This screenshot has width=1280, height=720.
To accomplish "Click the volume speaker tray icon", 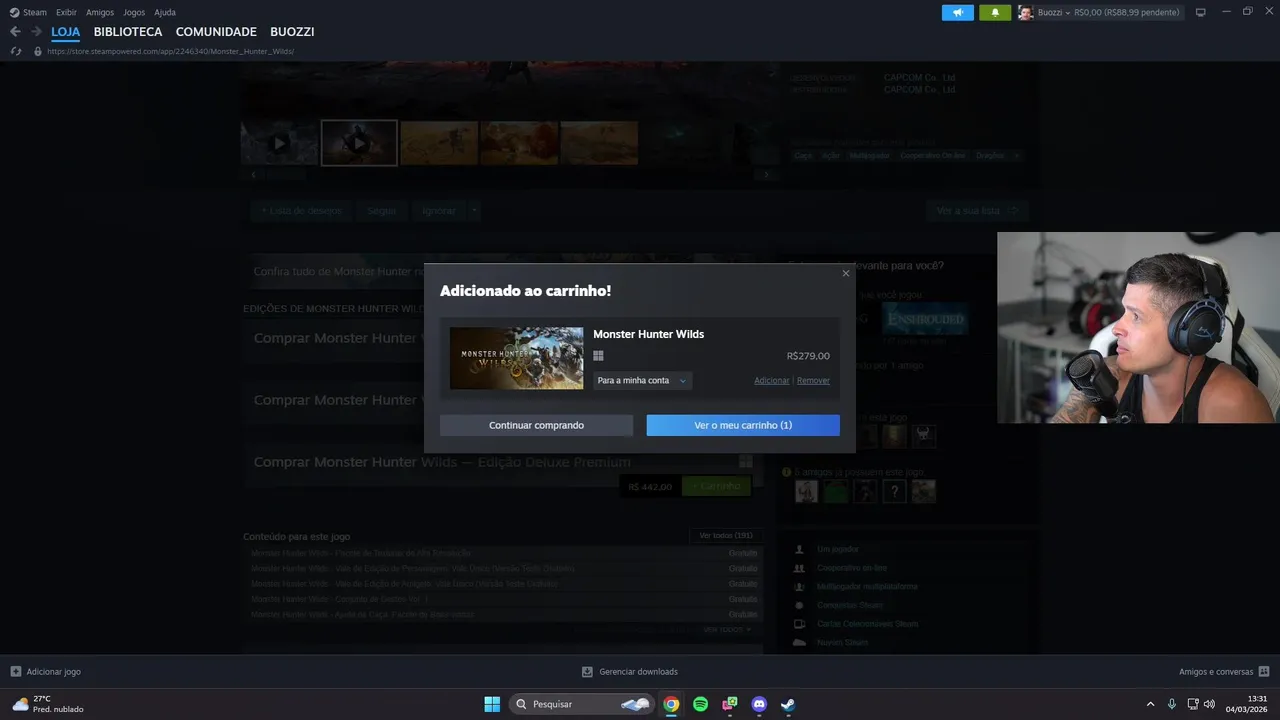I will click(1210, 704).
